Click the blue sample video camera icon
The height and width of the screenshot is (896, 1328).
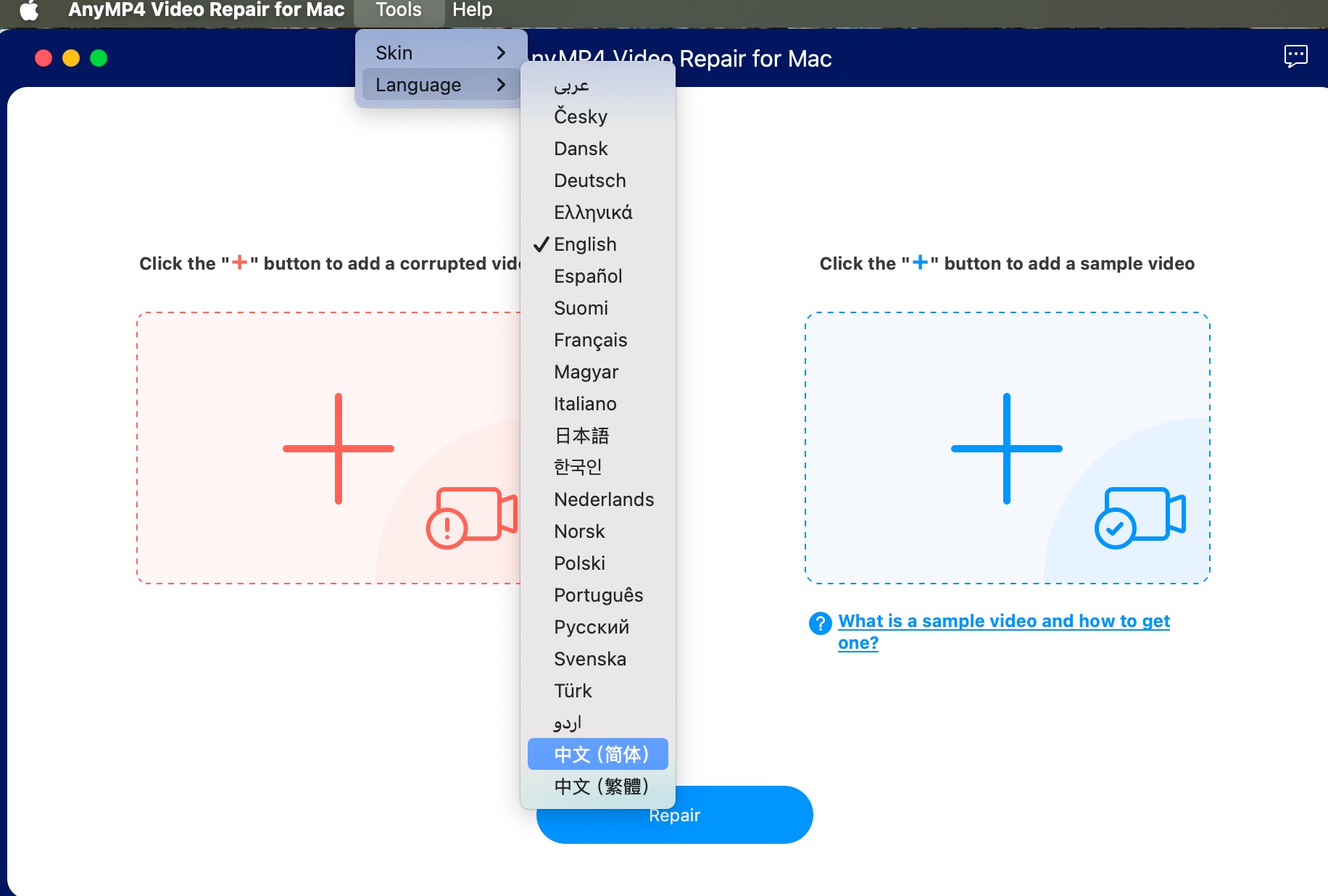1139,517
